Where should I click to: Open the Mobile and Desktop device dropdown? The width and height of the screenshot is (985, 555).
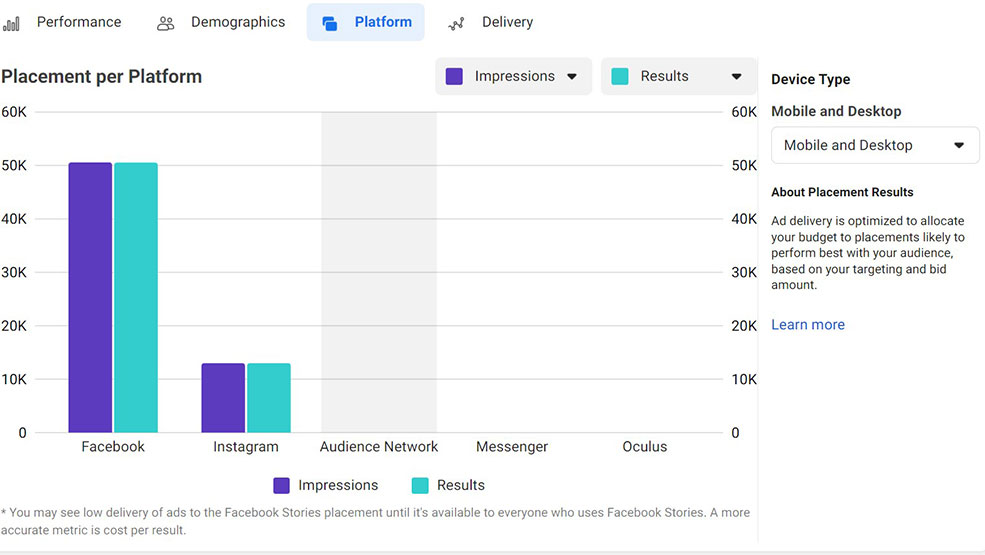[x=875, y=145]
